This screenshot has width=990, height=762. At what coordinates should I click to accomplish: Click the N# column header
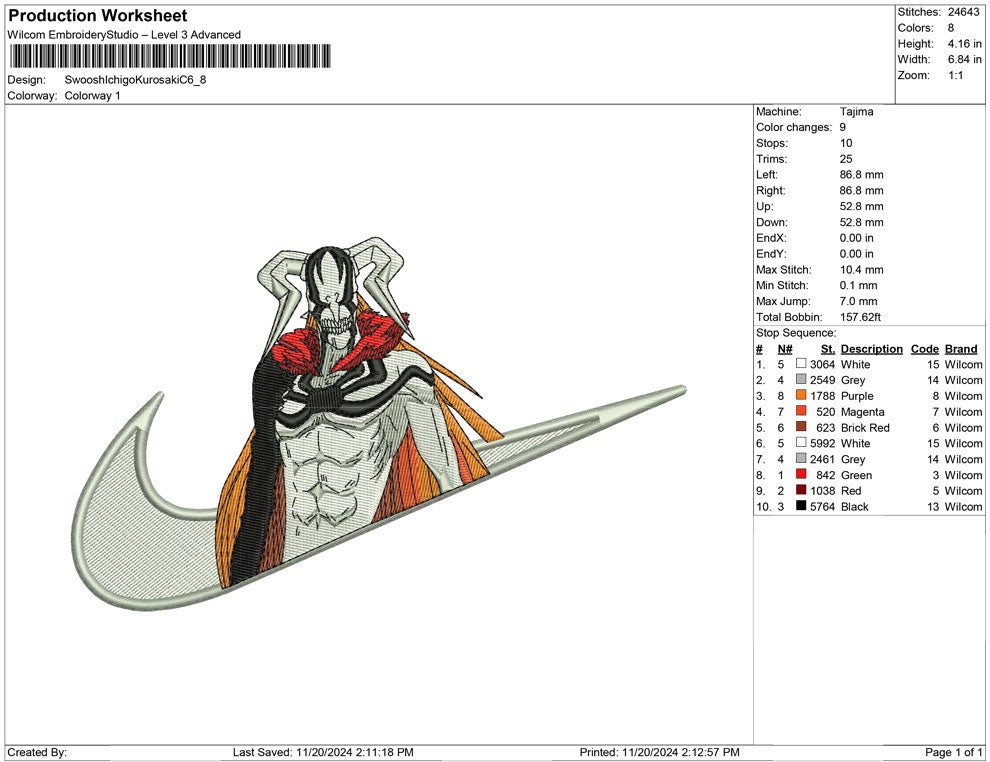tap(785, 349)
